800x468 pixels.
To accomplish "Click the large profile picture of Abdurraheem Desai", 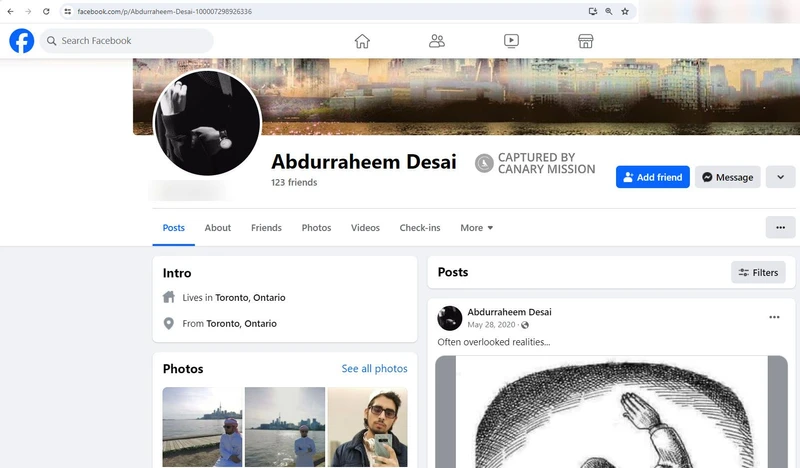I will tap(207, 122).
